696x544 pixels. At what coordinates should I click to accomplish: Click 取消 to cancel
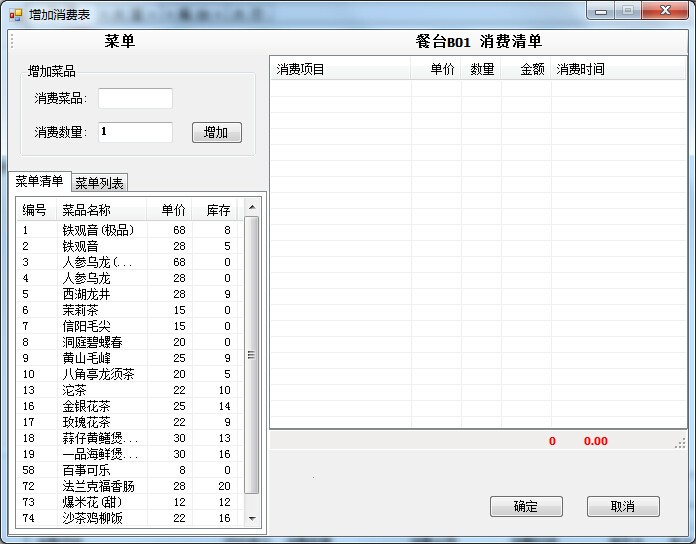[623, 506]
